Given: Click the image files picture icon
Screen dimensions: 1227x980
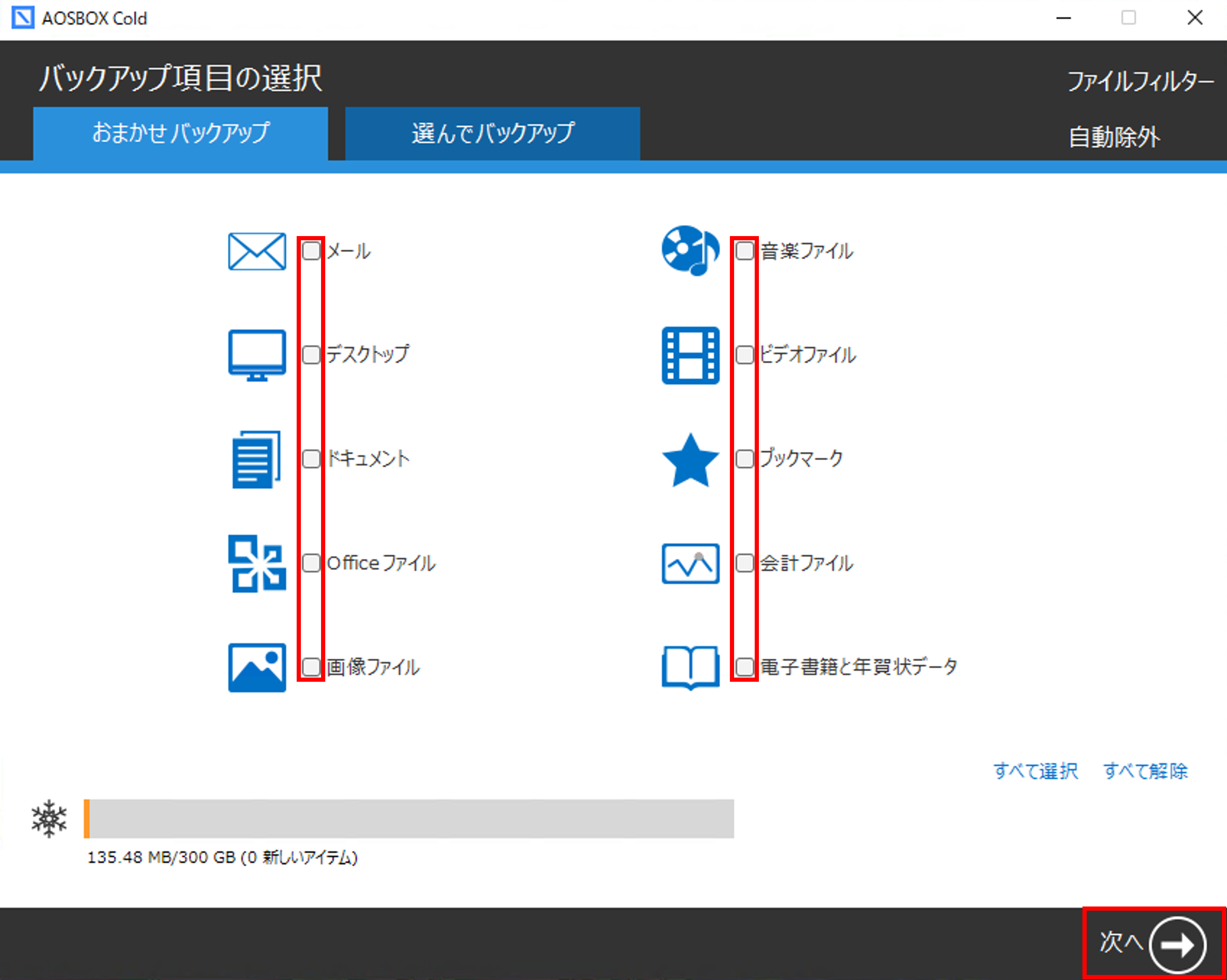Looking at the screenshot, I should (x=257, y=667).
